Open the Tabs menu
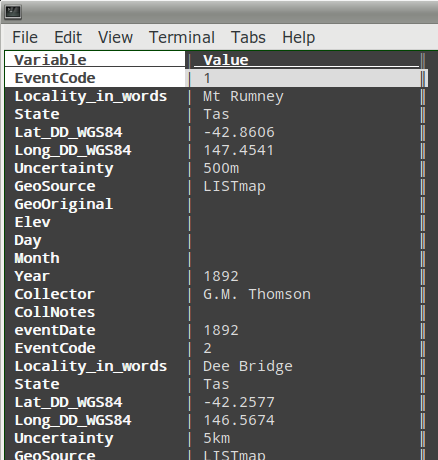 click(x=248, y=37)
